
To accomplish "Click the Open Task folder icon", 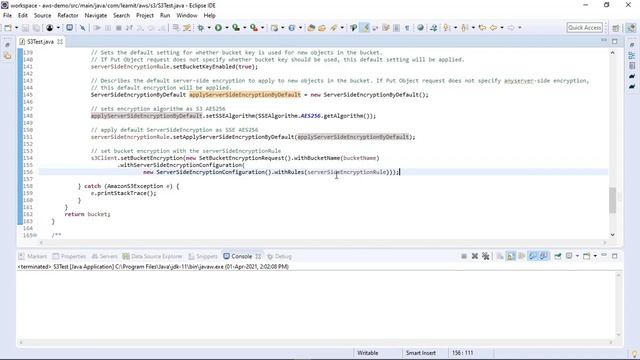I will click(322, 28).
